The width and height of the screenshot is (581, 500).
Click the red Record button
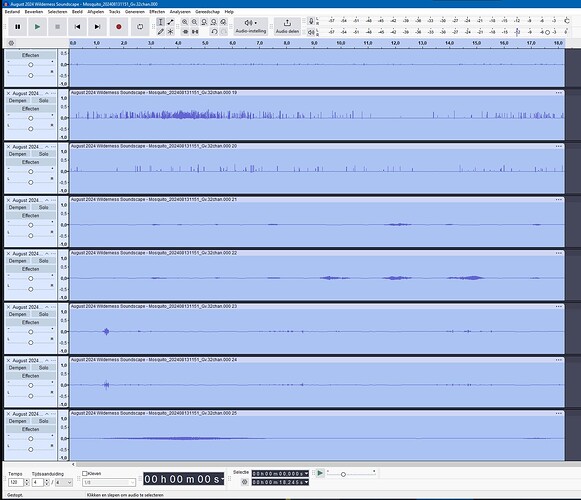click(x=119, y=27)
